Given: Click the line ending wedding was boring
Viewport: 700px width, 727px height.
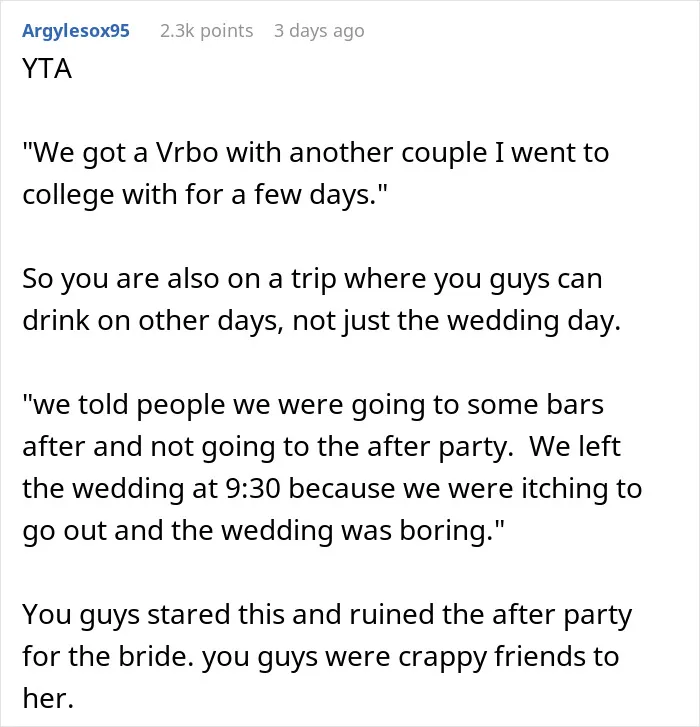Looking at the screenshot, I should [x=263, y=530].
